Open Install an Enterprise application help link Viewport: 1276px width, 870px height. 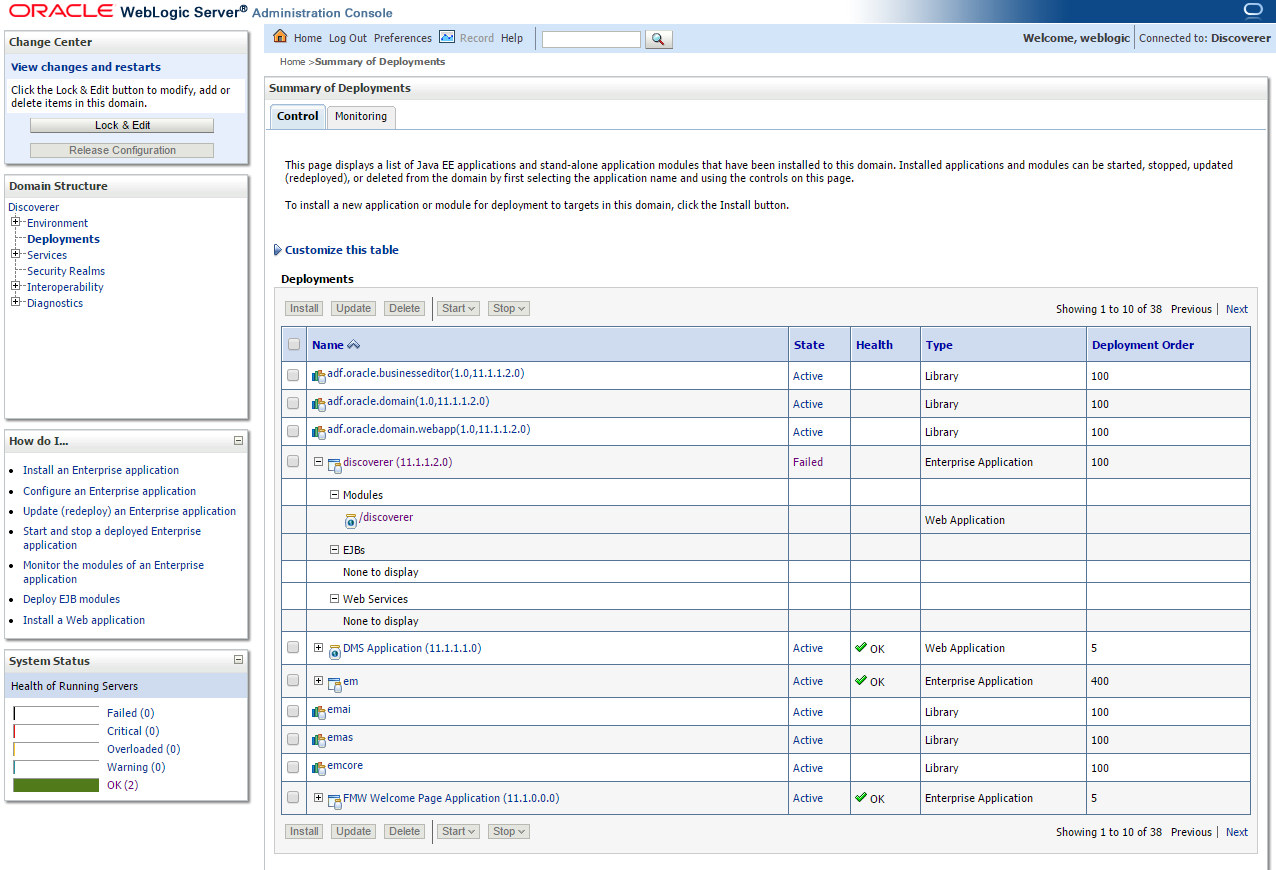101,470
